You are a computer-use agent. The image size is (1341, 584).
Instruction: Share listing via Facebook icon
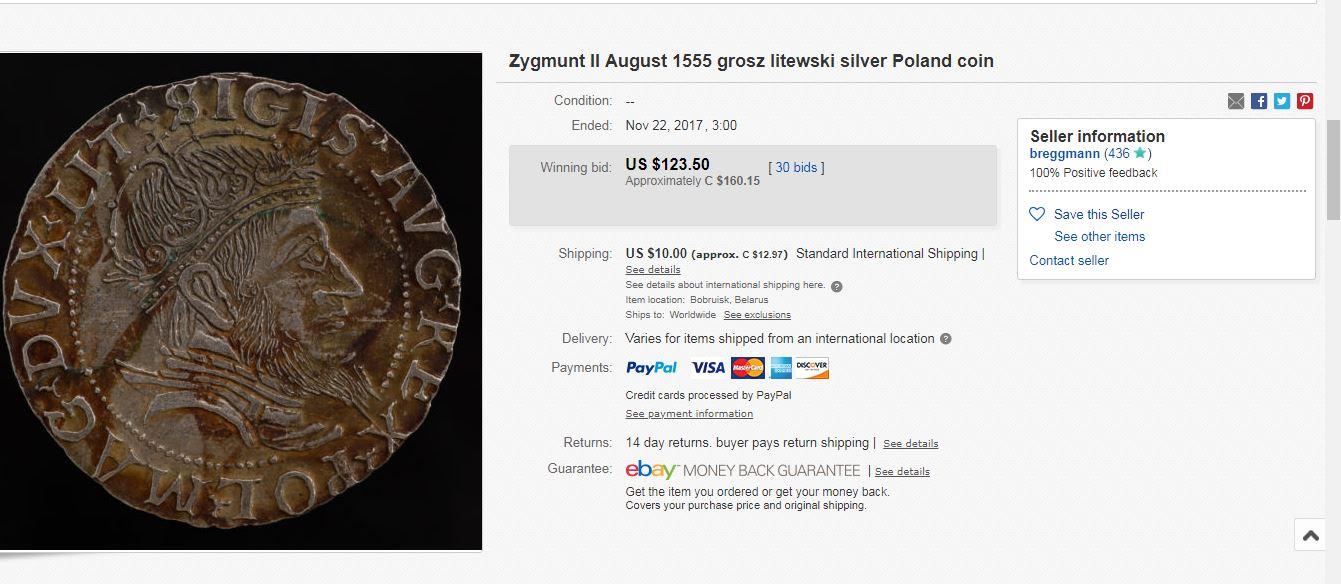click(1259, 101)
